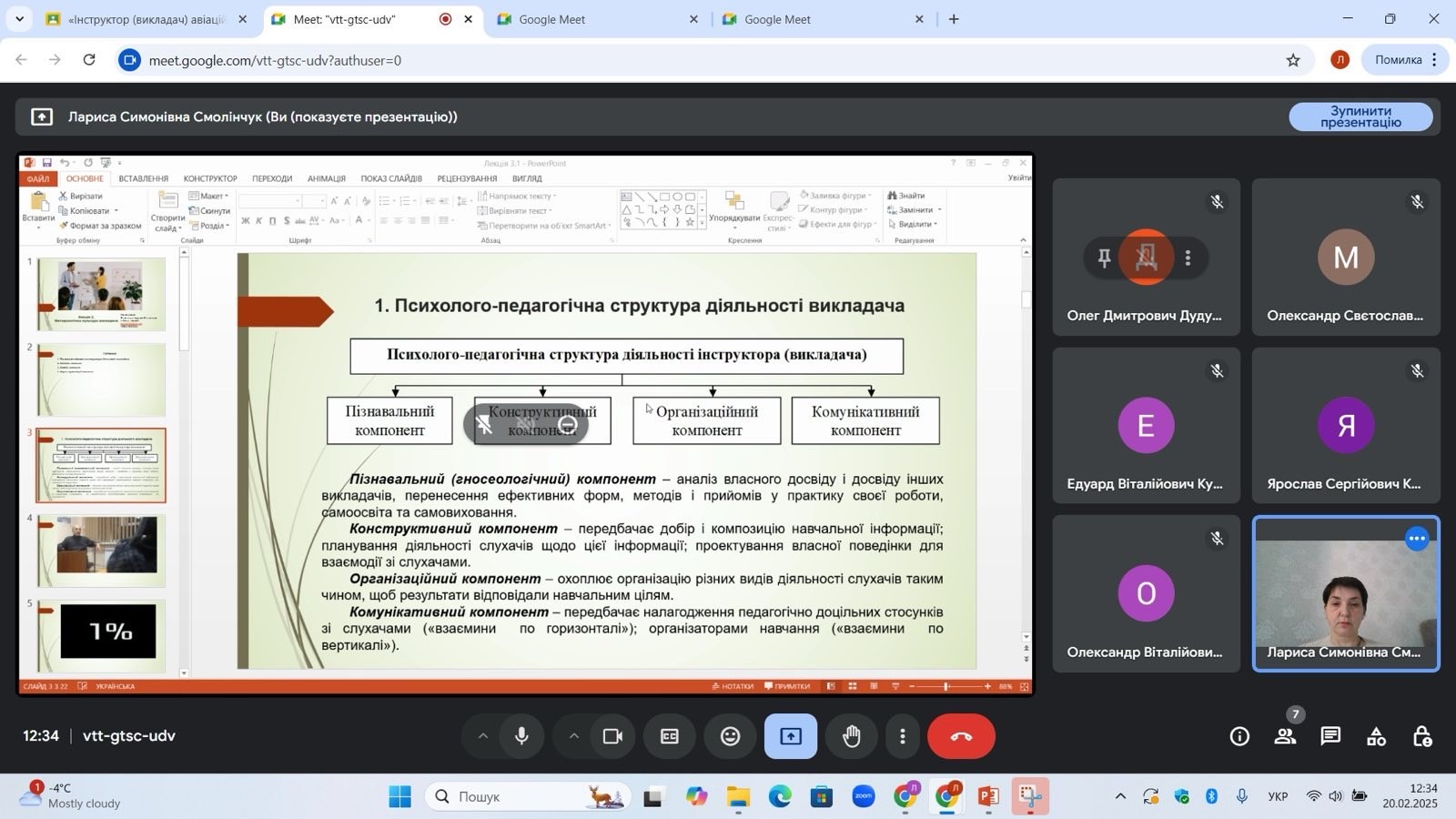
Task: Click the raise hand icon
Action: point(851,736)
